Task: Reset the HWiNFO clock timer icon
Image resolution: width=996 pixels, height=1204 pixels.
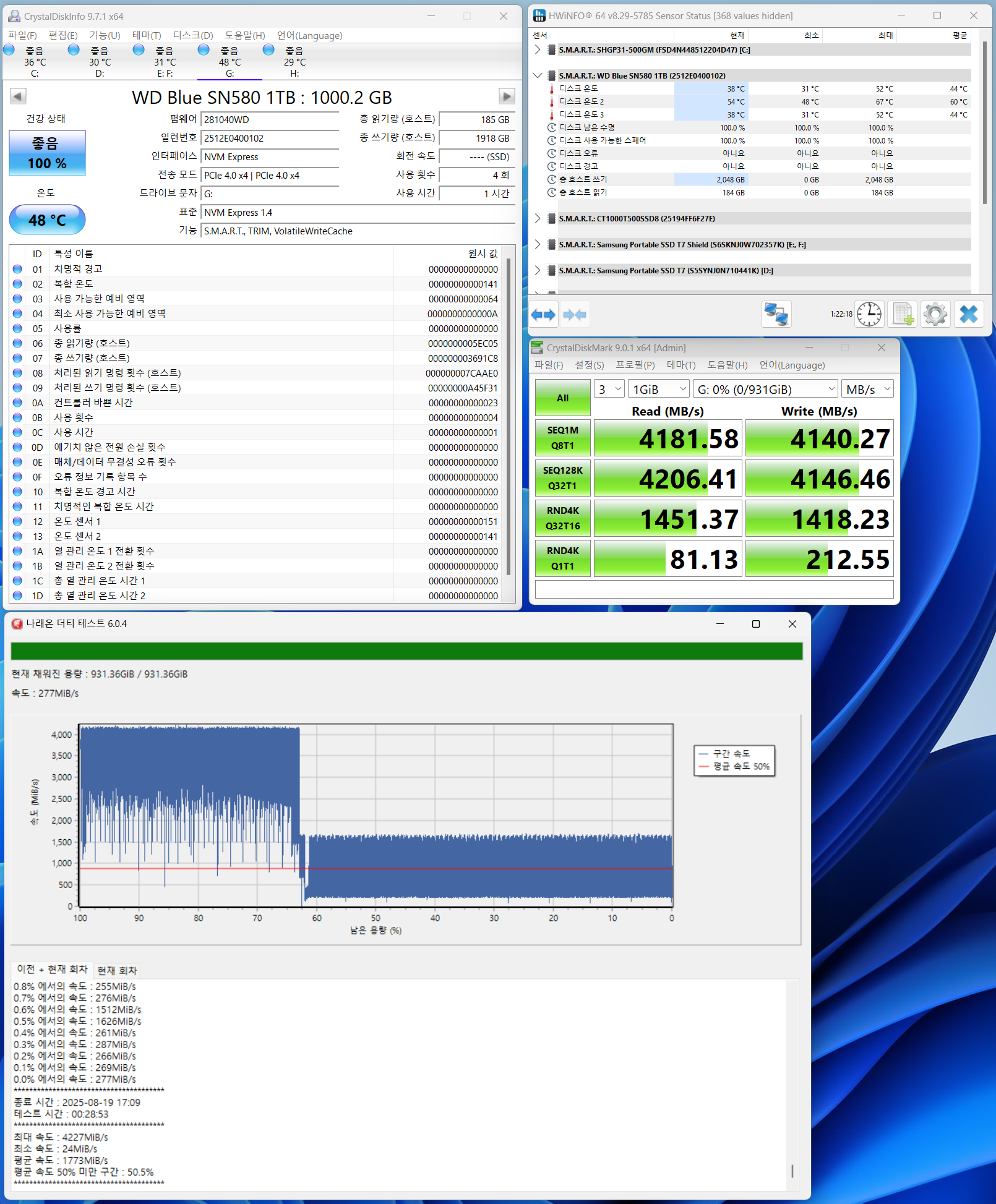Action: 869,315
